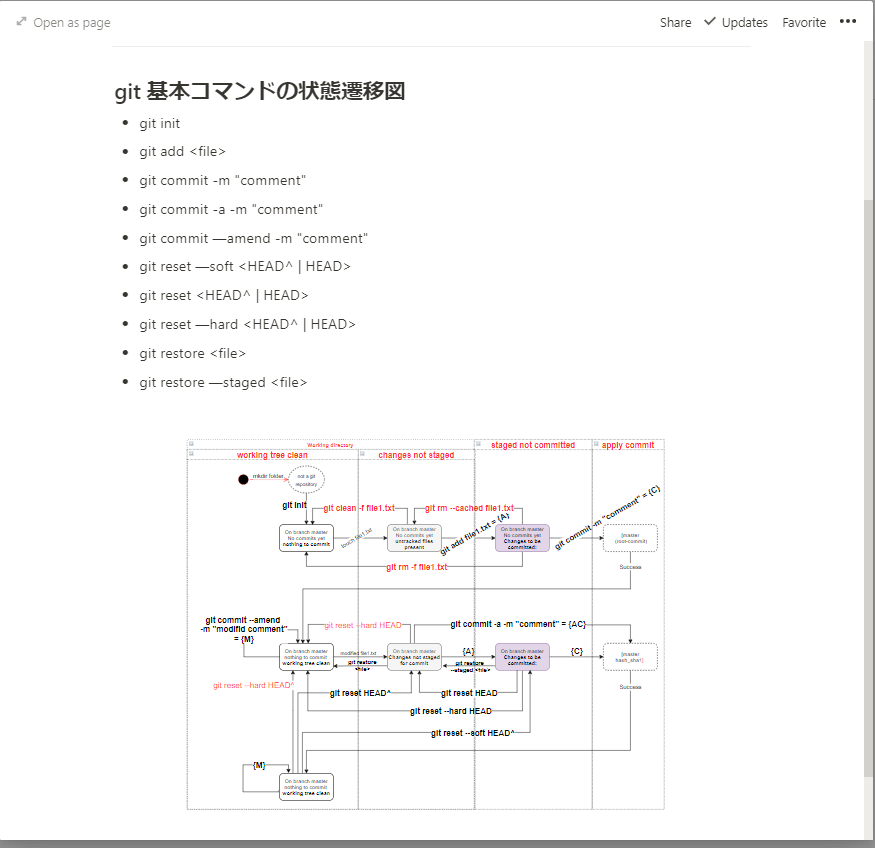Click the Open as page expand arrow icon

21,22
